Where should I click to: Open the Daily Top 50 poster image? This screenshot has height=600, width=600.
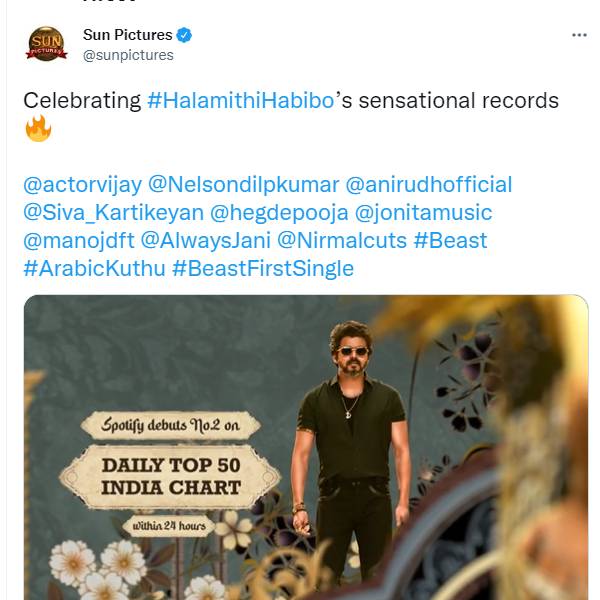[305, 450]
